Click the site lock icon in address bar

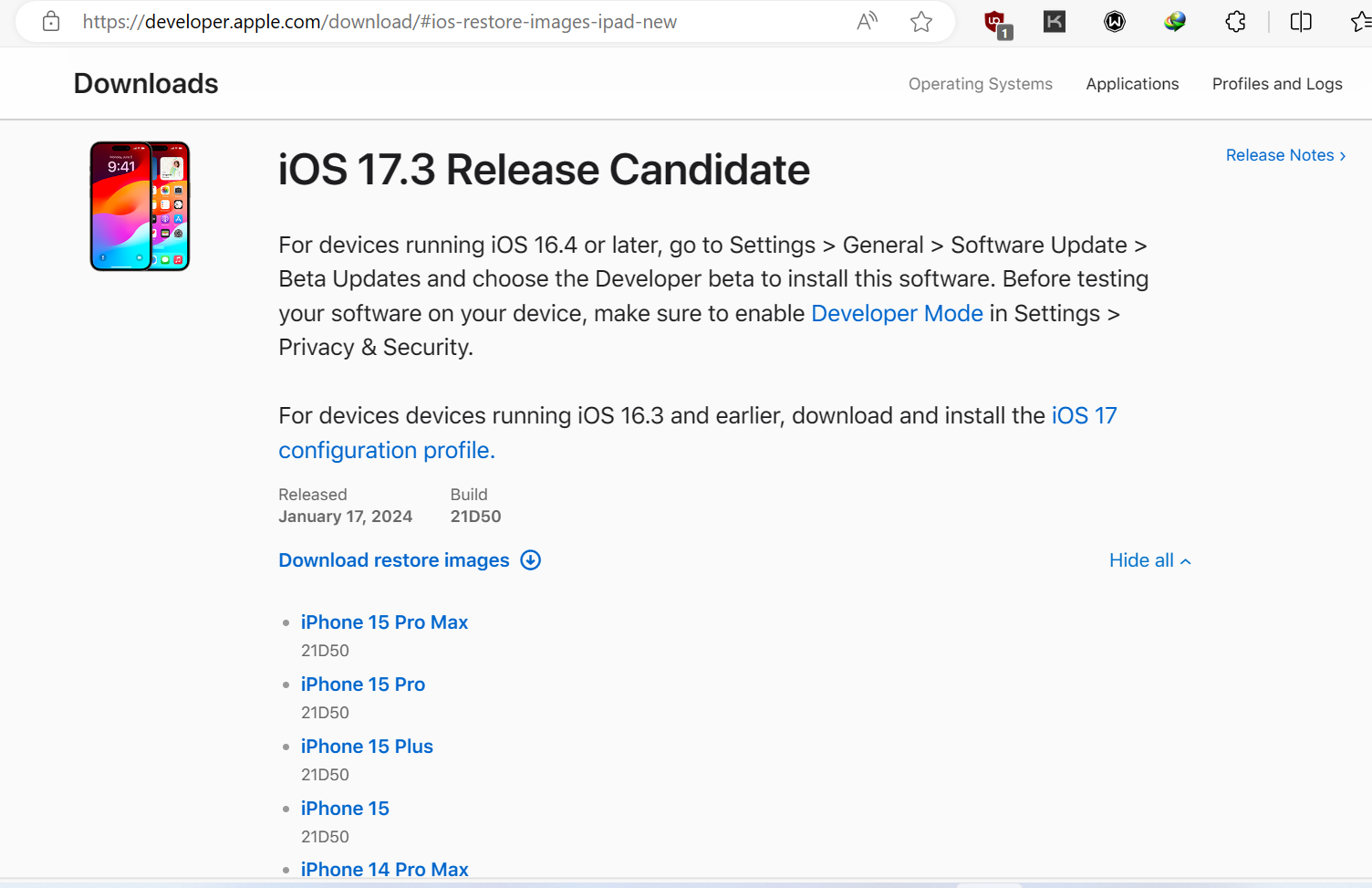(x=51, y=22)
